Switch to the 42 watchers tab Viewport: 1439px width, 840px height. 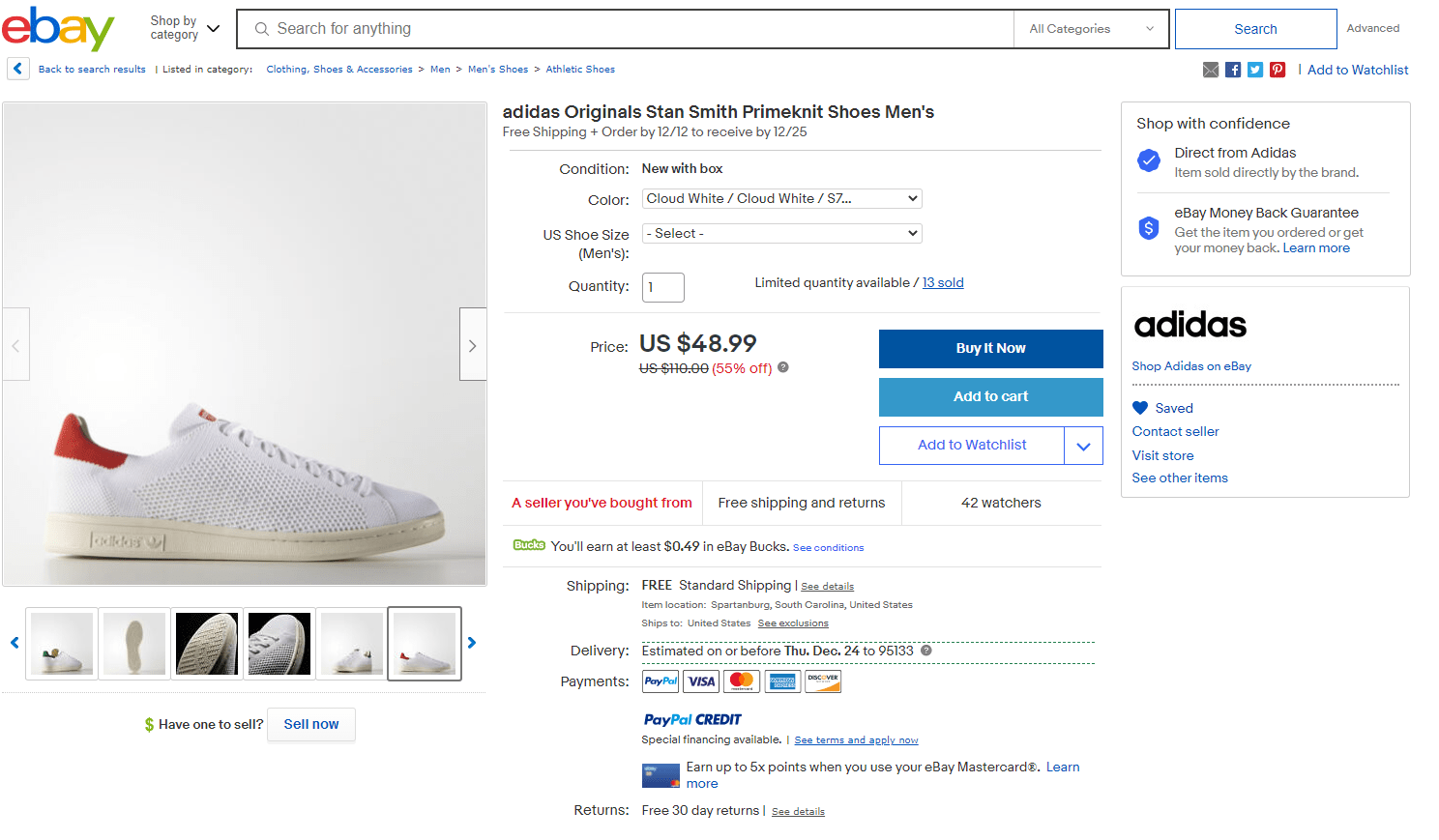[1001, 503]
